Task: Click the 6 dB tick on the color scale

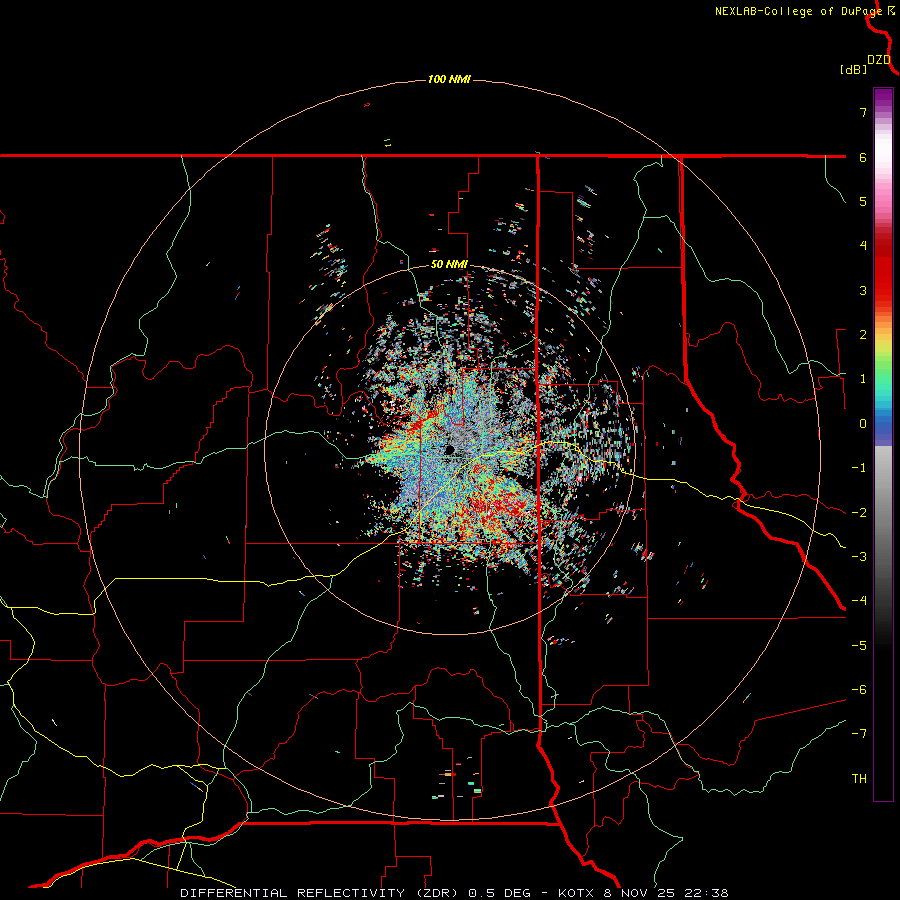Action: tap(863, 157)
